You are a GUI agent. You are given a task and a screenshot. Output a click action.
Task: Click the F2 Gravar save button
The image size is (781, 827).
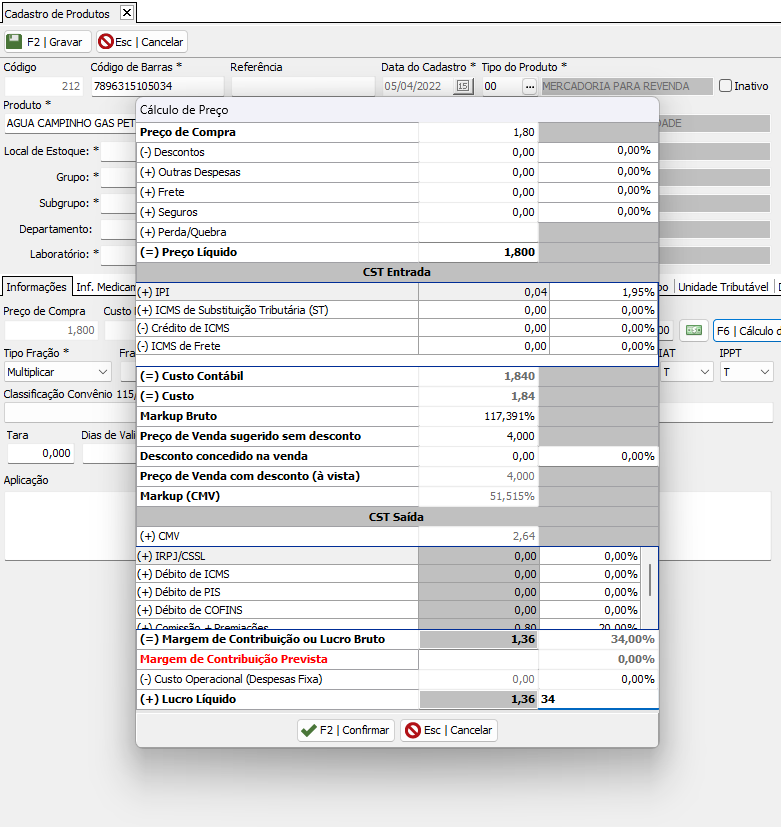[x=47, y=42]
